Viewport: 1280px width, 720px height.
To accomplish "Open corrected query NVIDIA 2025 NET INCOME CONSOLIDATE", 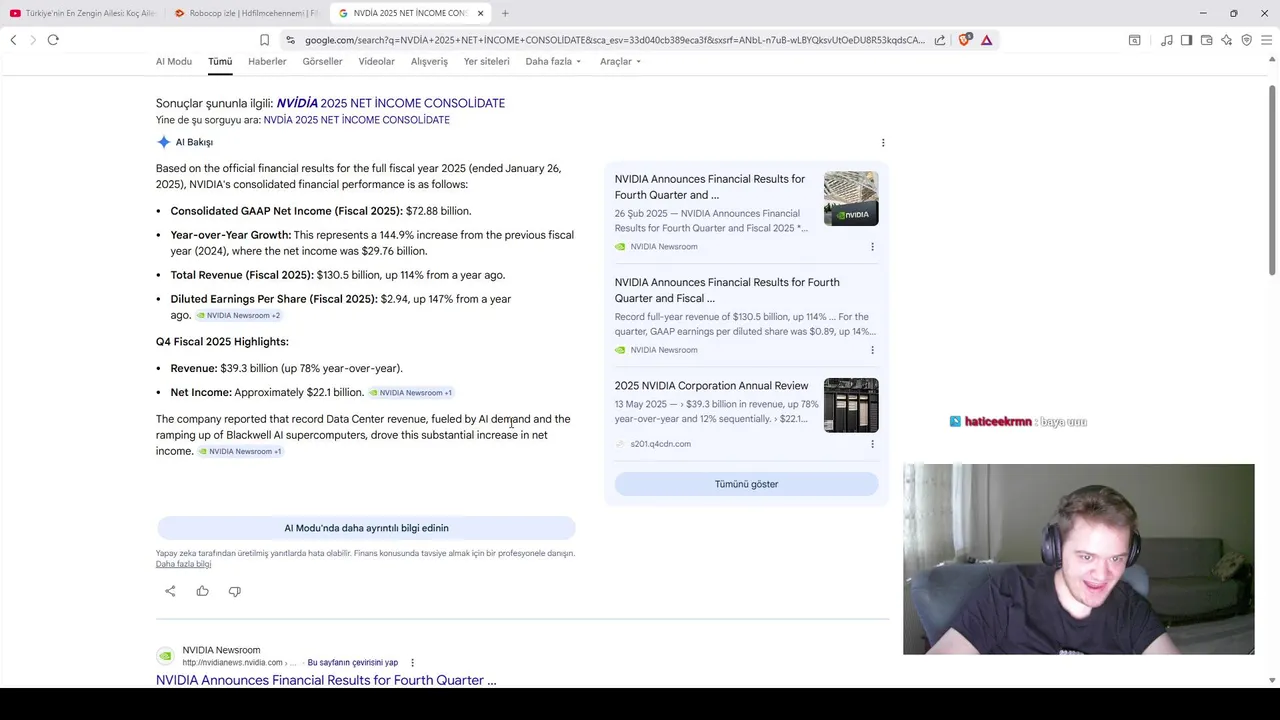I will [391, 103].
